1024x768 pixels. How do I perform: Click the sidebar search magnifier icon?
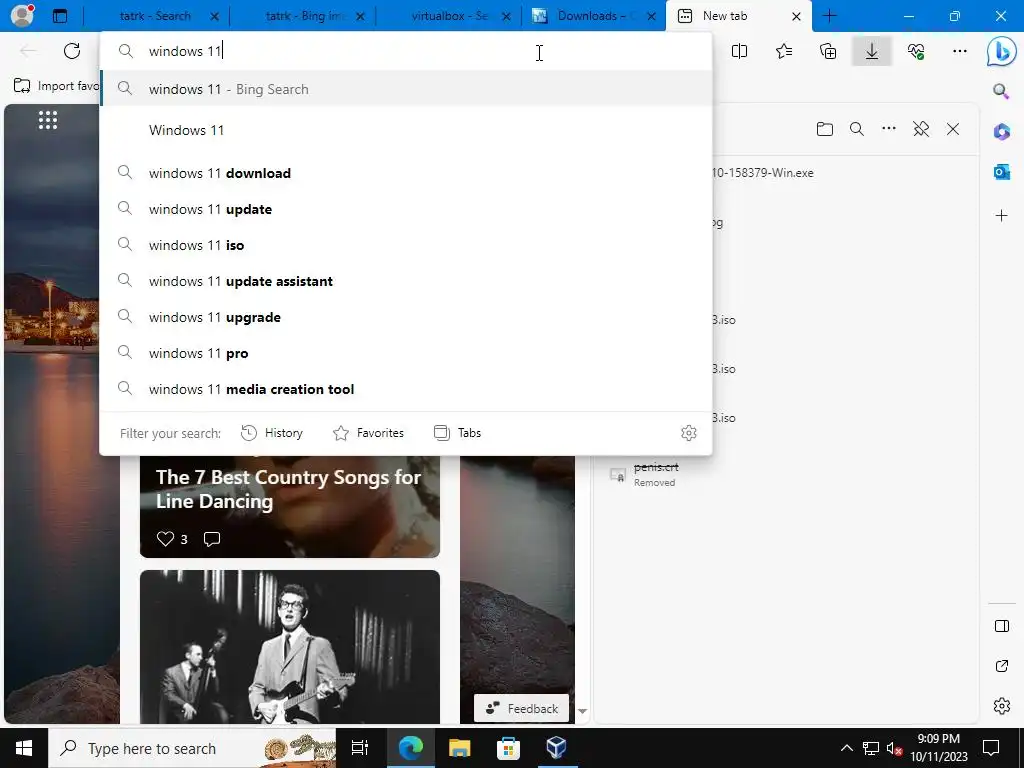tap(1001, 91)
